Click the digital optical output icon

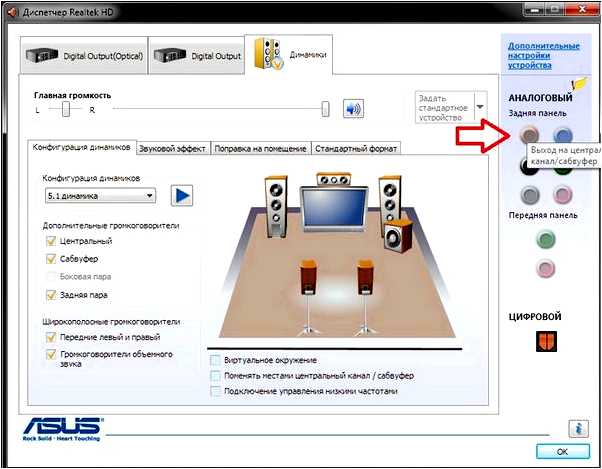pos(546,341)
